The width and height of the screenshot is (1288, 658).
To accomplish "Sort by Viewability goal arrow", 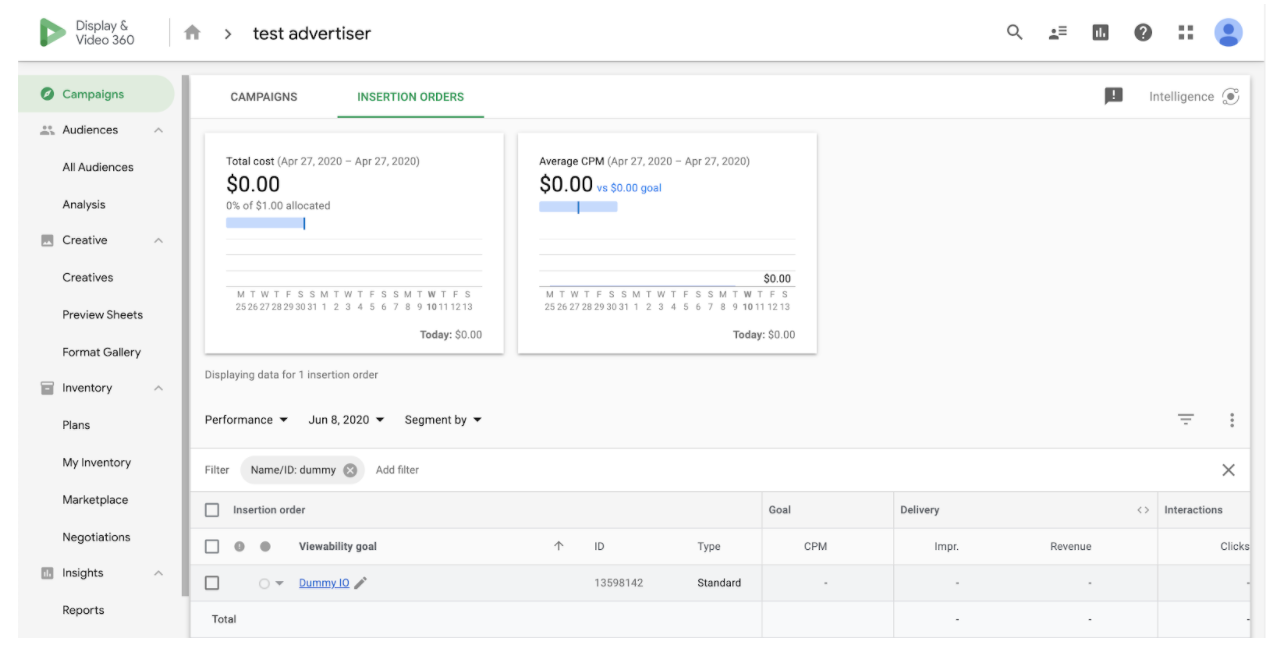I will tap(558, 546).
